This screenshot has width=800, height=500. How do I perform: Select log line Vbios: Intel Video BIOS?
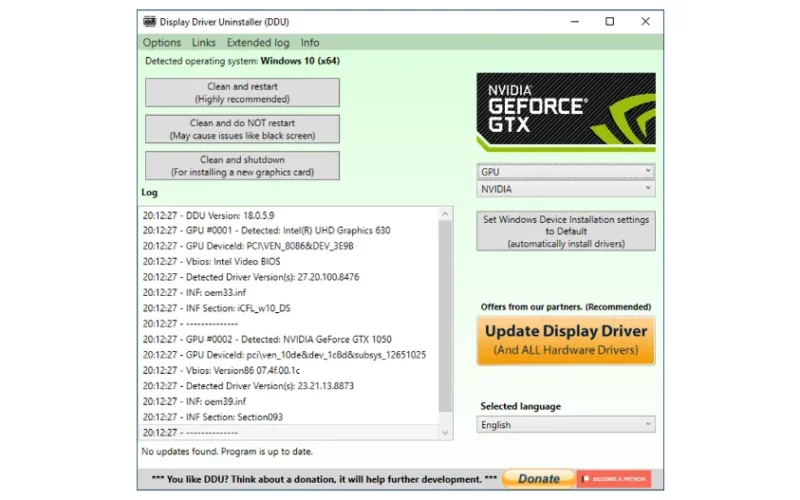click(288, 262)
